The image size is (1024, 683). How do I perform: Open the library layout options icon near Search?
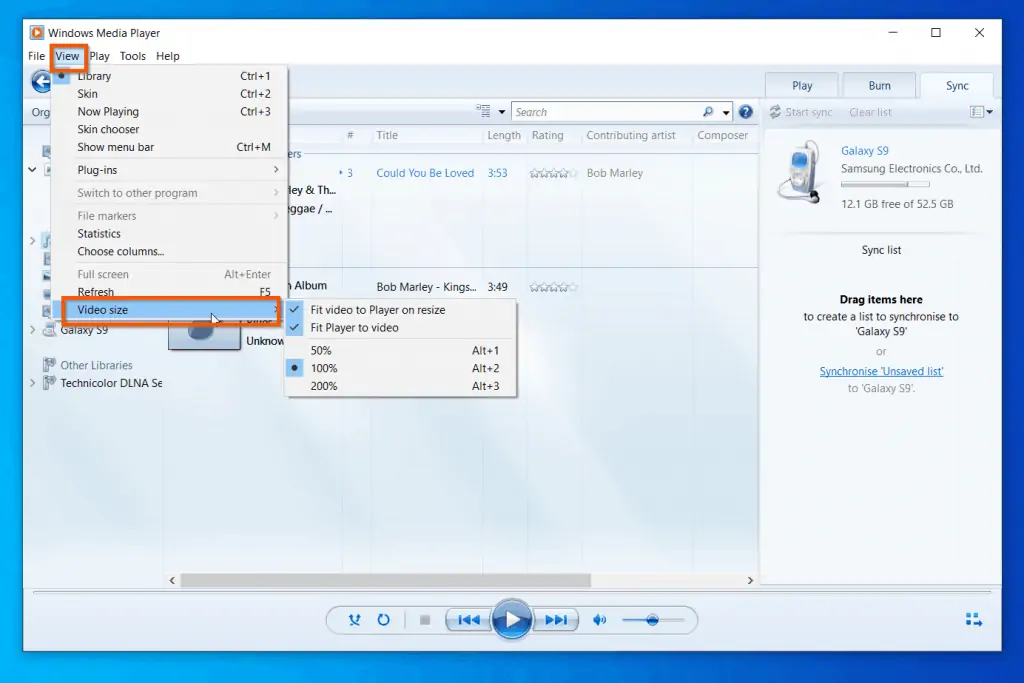(481, 111)
